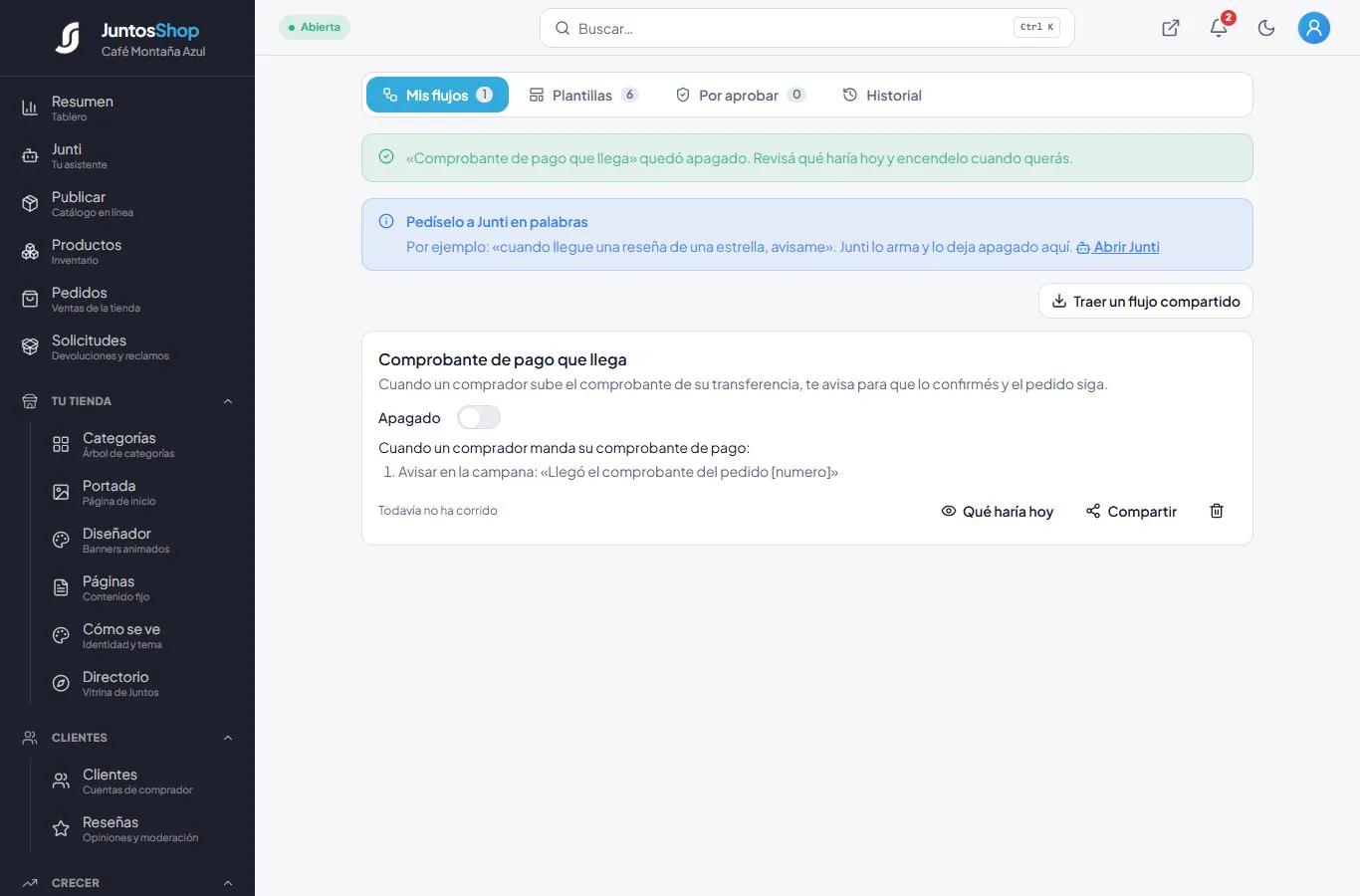Delete the flow with the trash icon
1360x896 pixels.
[1217, 511]
